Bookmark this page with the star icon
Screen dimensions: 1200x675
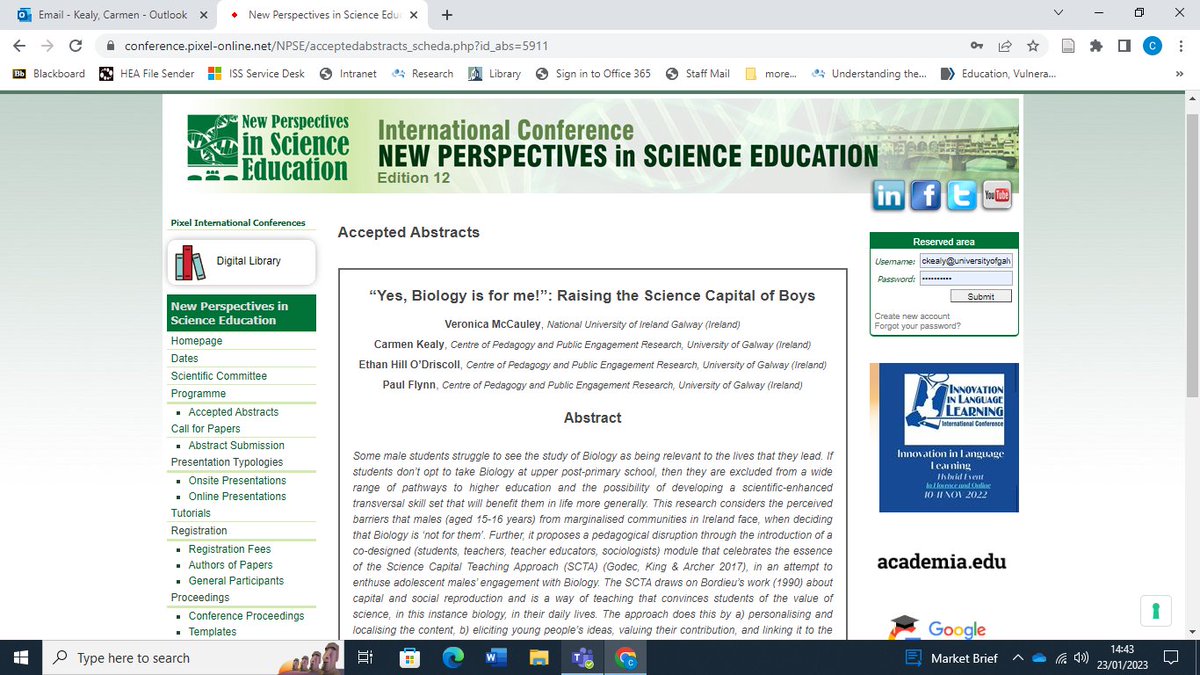pyautogui.click(x=1033, y=46)
